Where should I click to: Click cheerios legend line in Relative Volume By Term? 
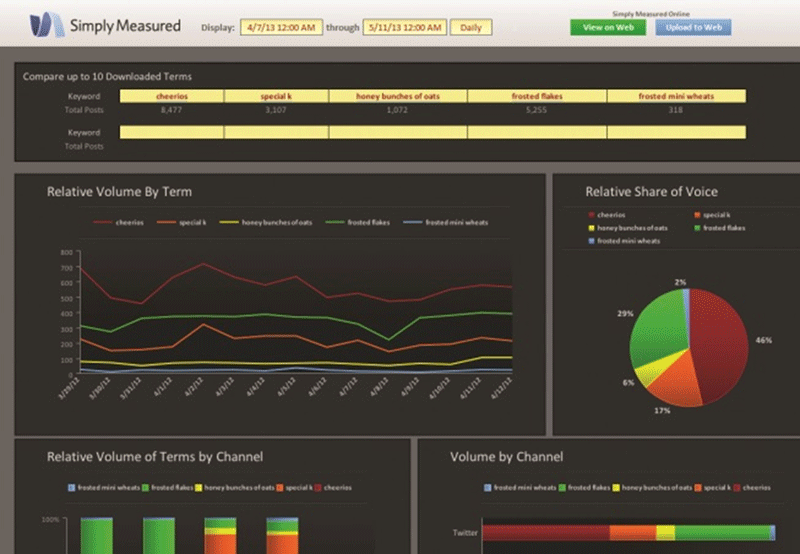103,222
